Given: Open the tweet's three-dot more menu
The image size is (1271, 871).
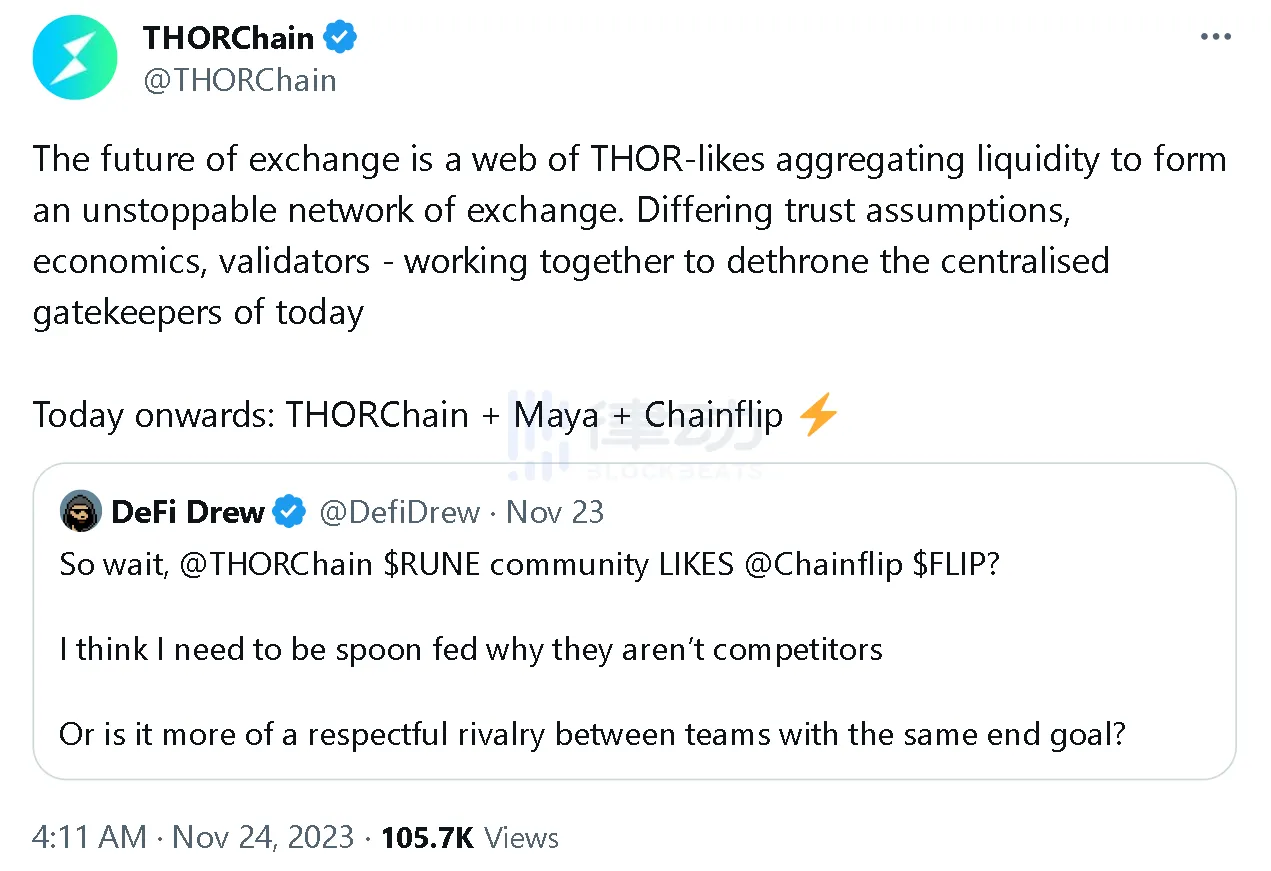Looking at the screenshot, I should pos(1215,37).
